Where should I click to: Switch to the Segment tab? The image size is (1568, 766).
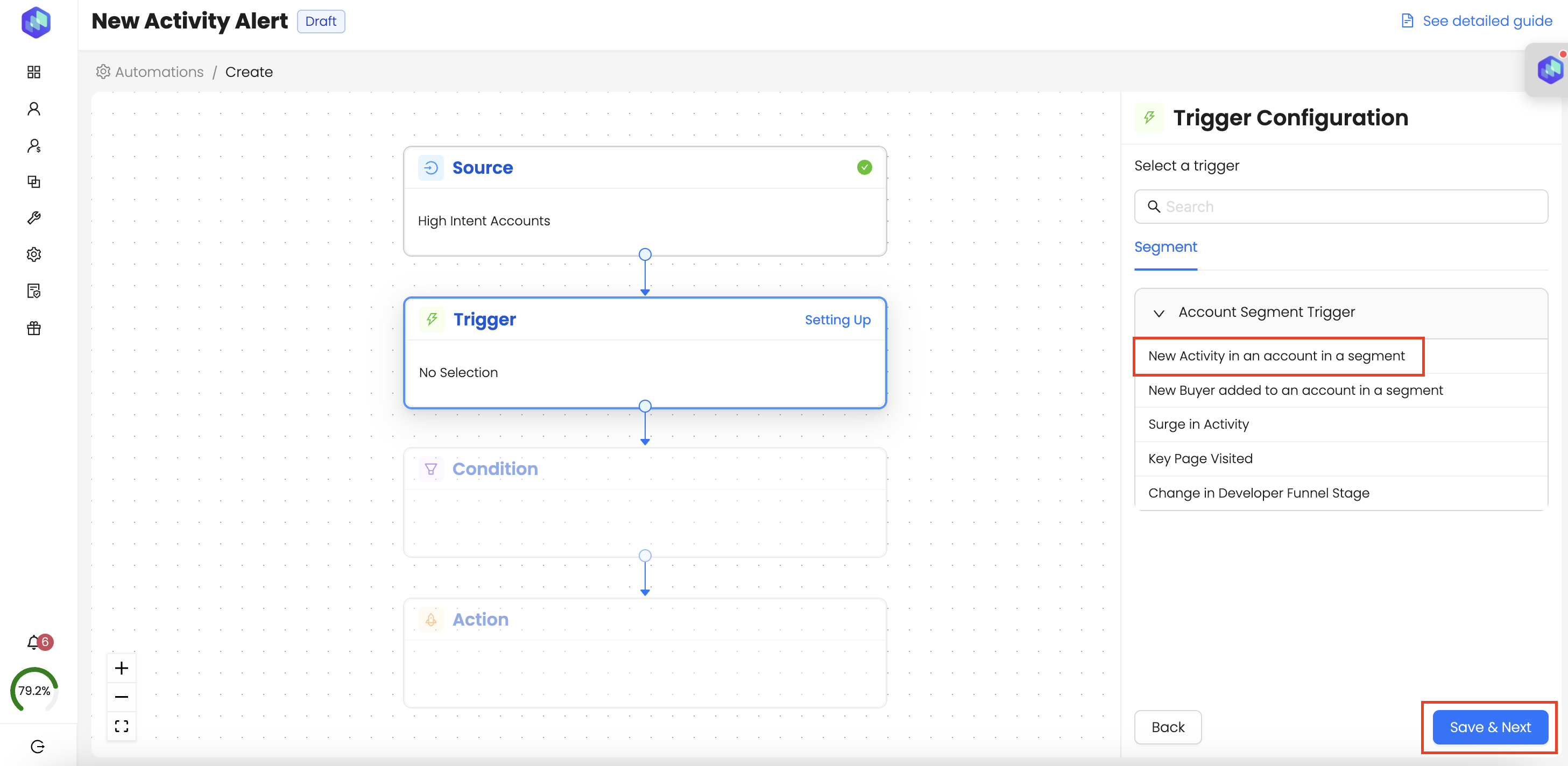click(x=1165, y=247)
